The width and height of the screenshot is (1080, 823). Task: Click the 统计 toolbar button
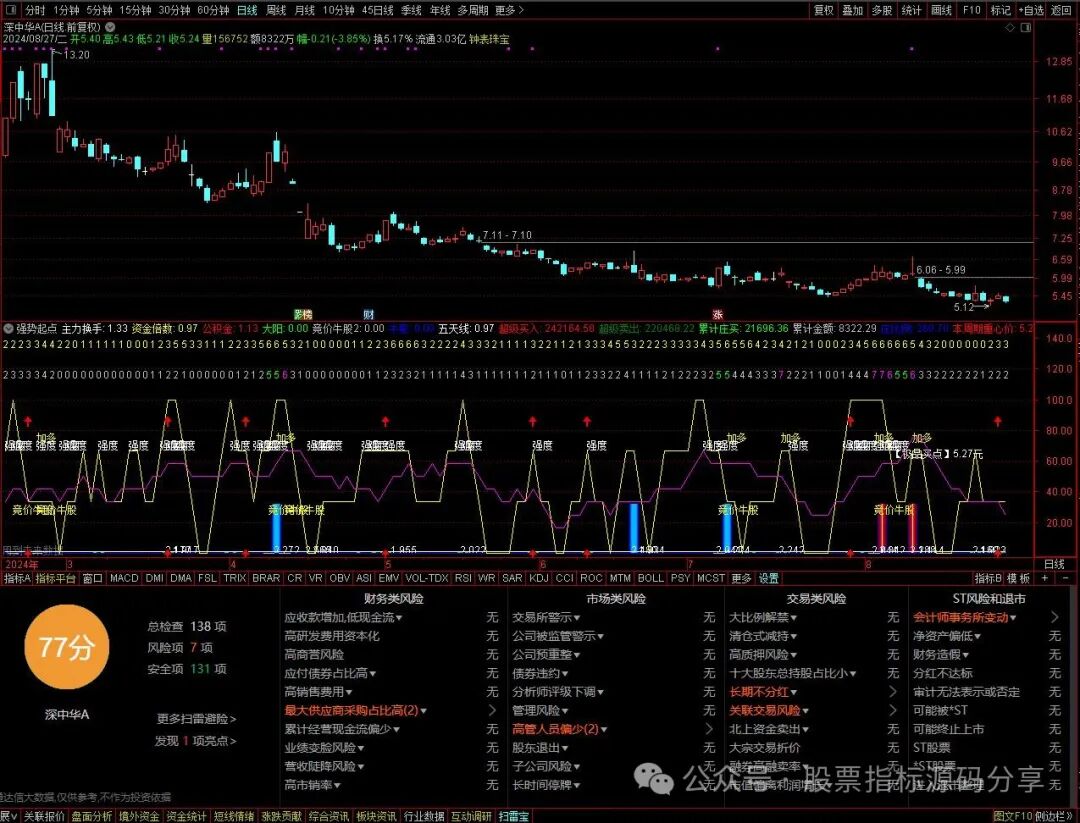click(x=911, y=10)
